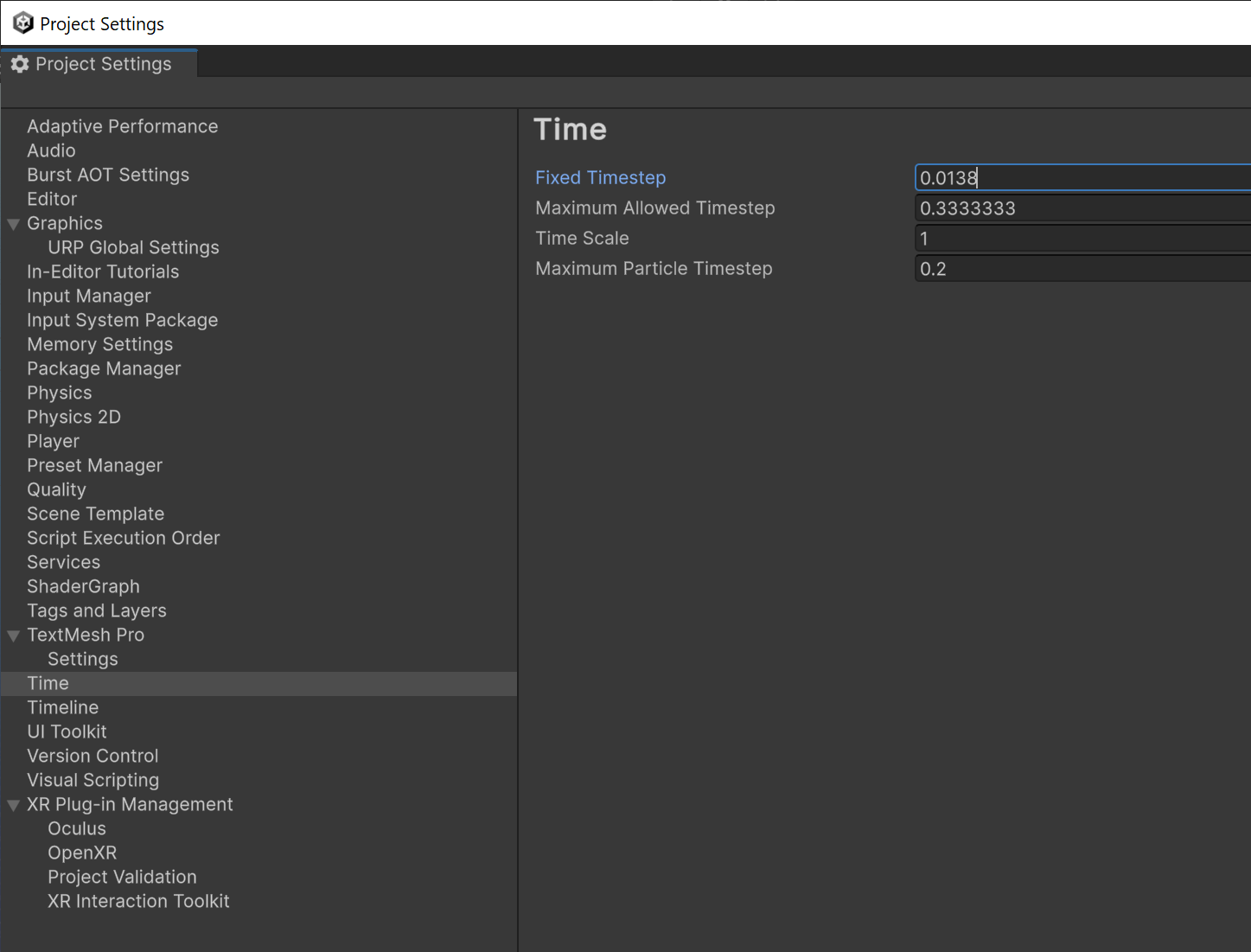Collapse the XR Plug-in Management section
This screenshot has height=952, width=1251.
[14, 805]
